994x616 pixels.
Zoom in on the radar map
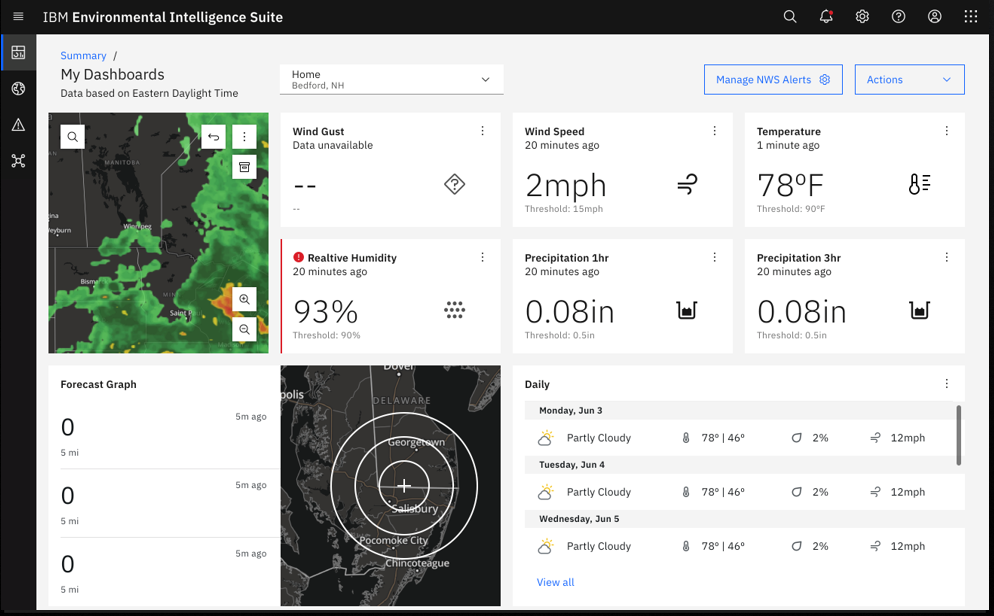(x=245, y=299)
